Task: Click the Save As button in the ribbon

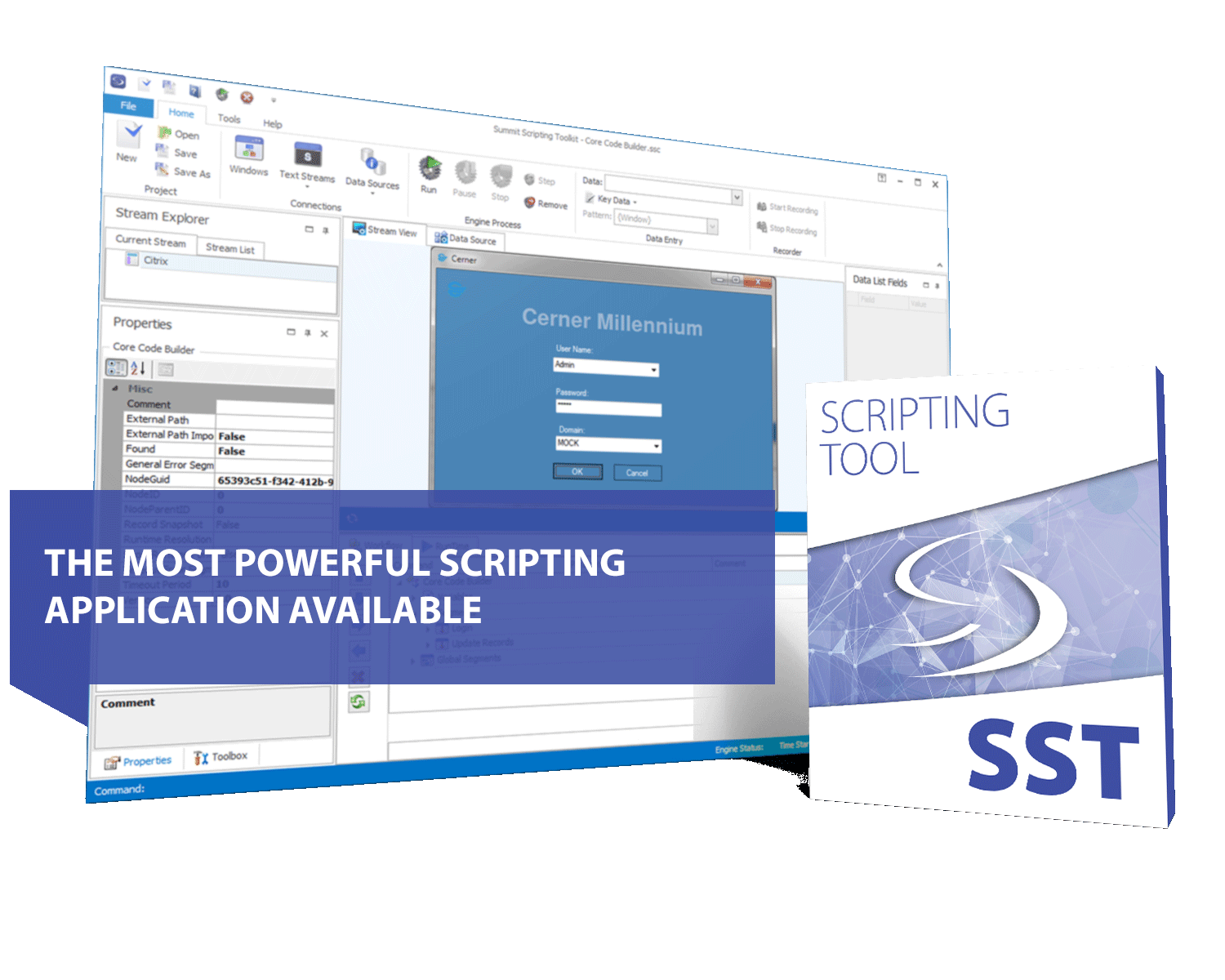Action: [x=183, y=171]
